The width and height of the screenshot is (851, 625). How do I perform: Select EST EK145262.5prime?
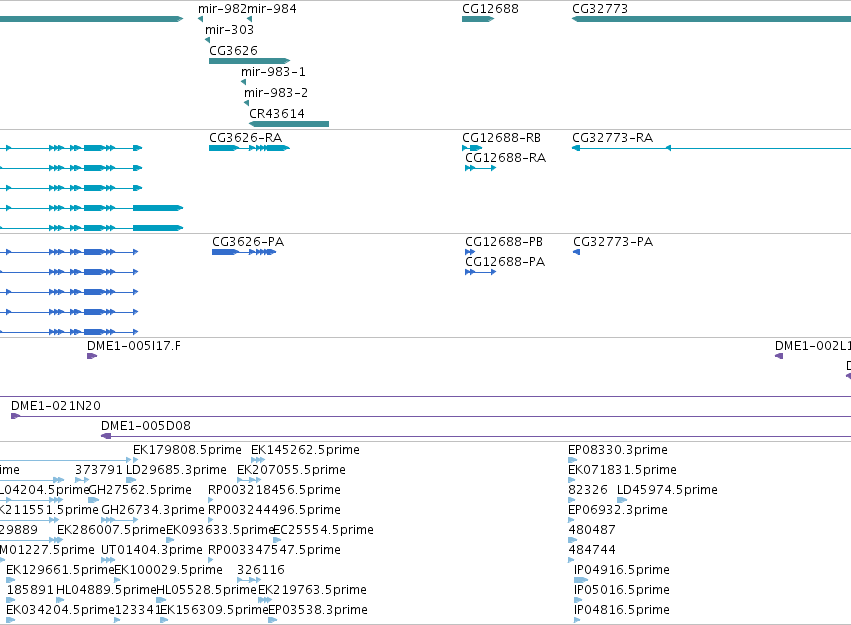click(x=305, y=450)
